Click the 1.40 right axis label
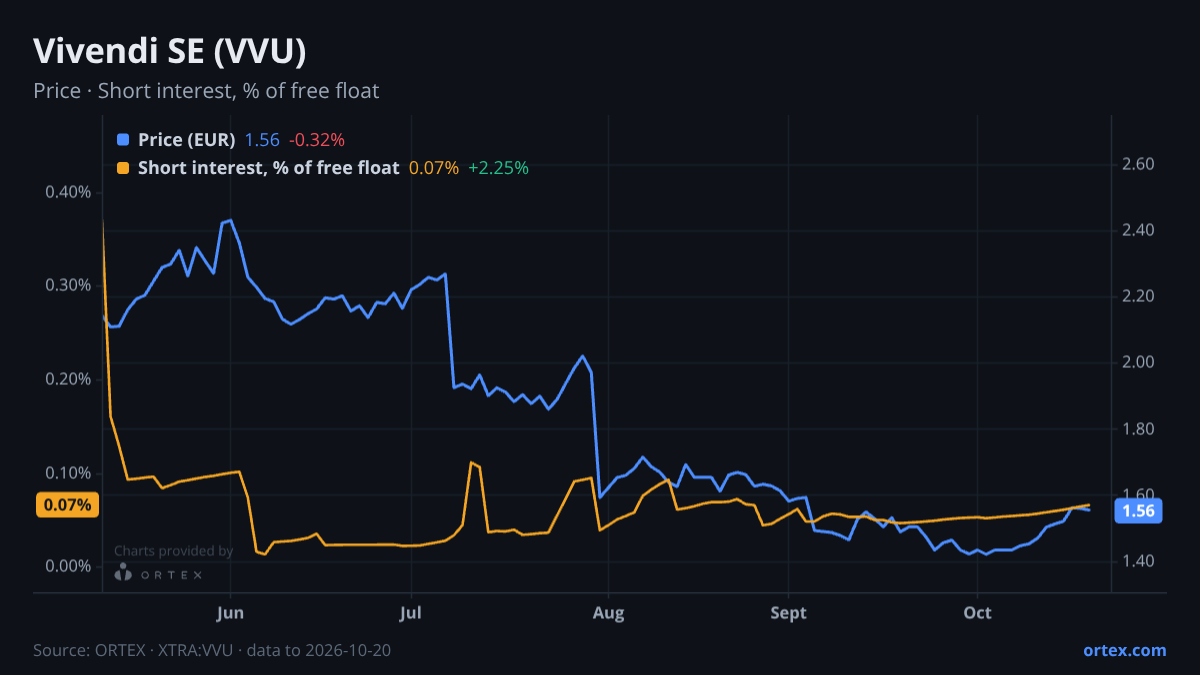Image resolution: width=1200 pixels, height=675 pixels. click(x=1139, y=561)
